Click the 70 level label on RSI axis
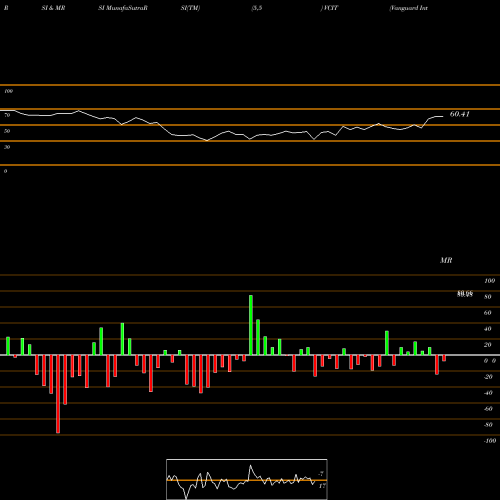Screen dimensions: 500x500 [x=7, y=115]
